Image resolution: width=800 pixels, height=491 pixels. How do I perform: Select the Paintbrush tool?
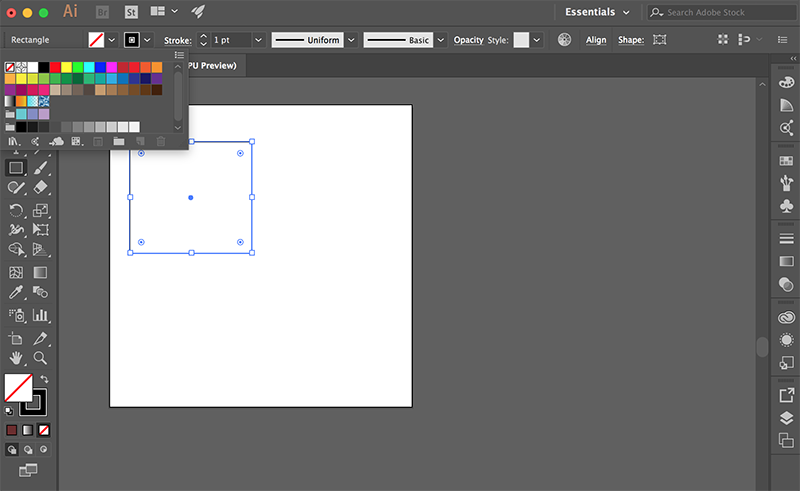click(x=41, y=168)
